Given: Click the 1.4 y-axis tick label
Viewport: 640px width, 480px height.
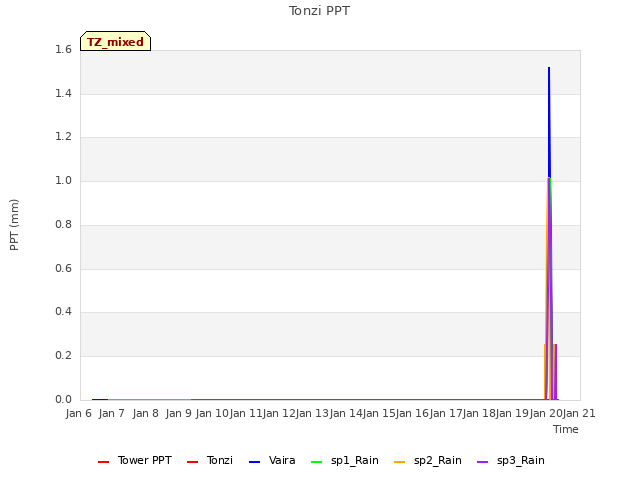Looking at the screenshot, I should pyautogui.click(x=63, y=93).
